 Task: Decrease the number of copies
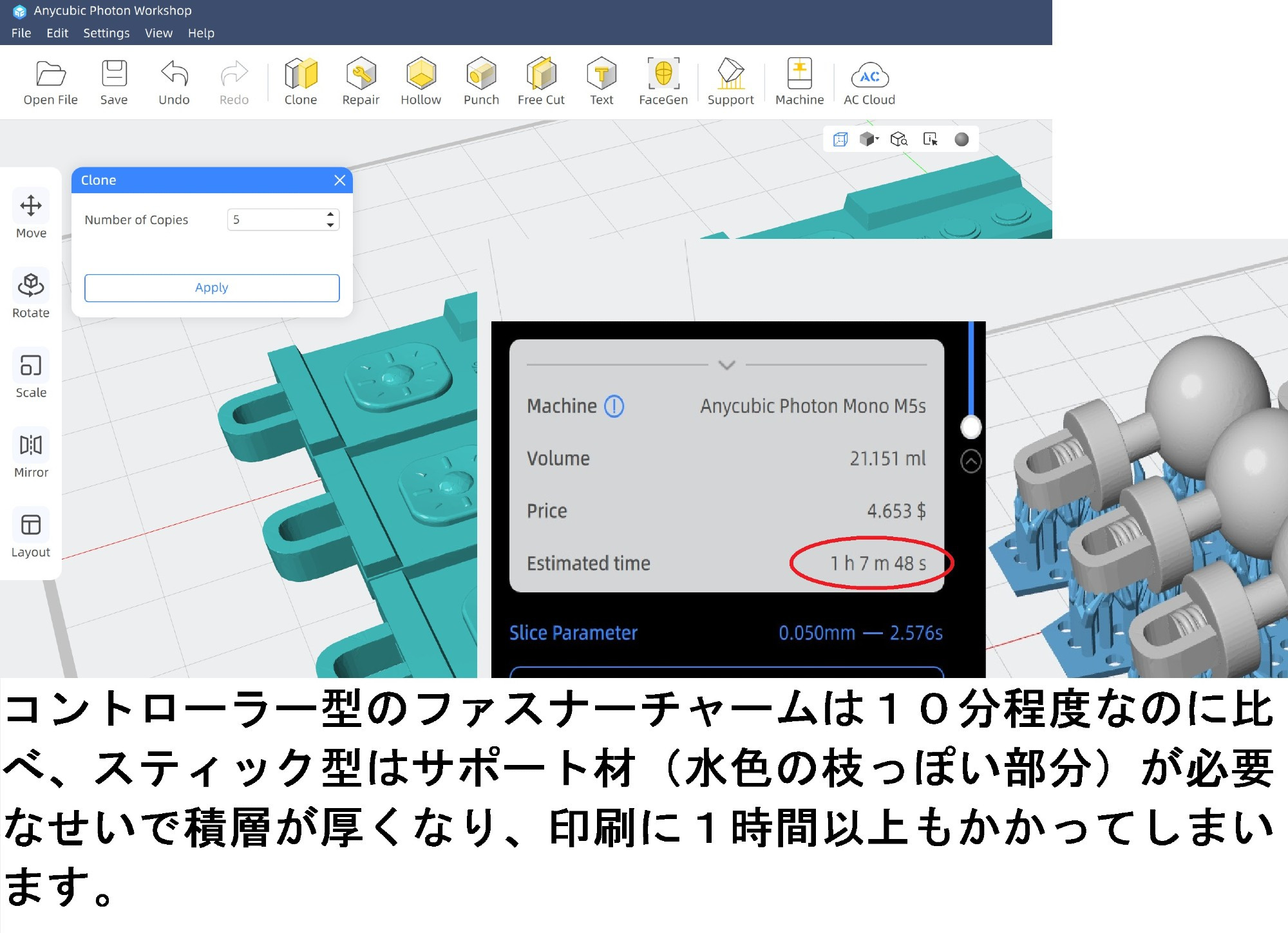tap(330, 225)
